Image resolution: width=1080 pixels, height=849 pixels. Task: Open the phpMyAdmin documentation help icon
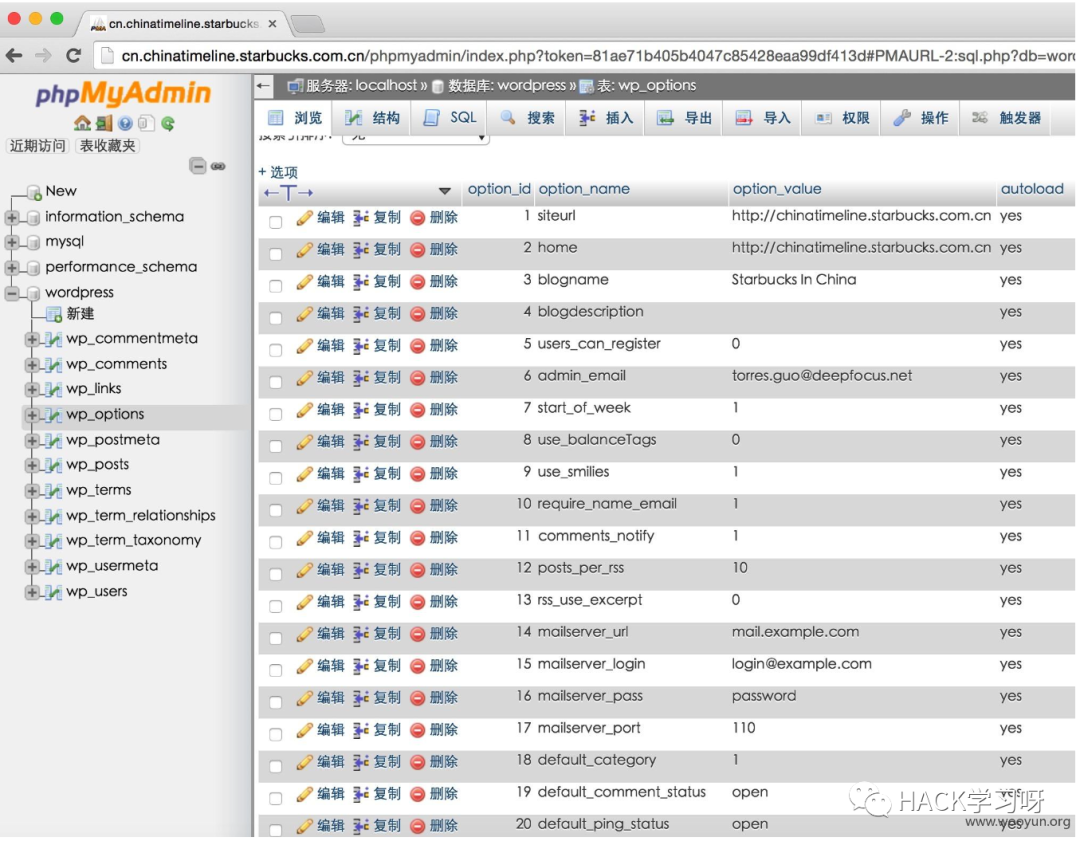pos(125,123)
